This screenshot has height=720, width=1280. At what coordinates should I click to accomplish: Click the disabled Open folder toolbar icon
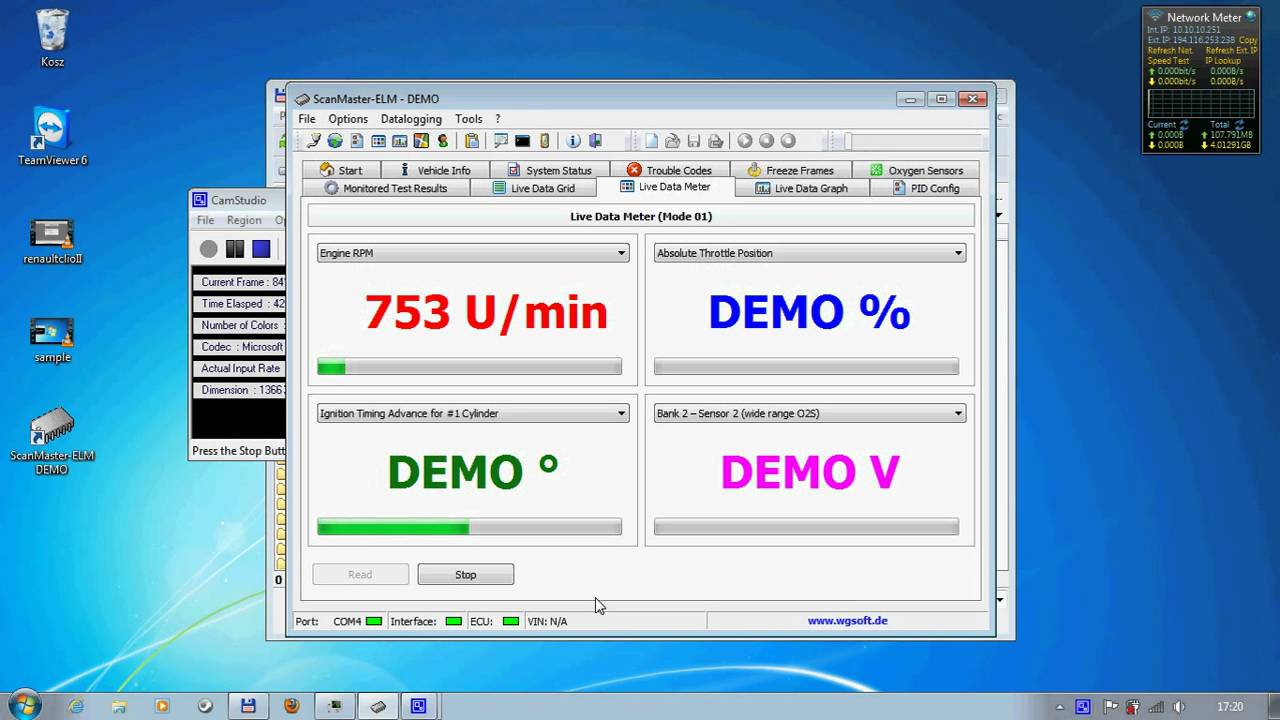(x=673, y=141)
